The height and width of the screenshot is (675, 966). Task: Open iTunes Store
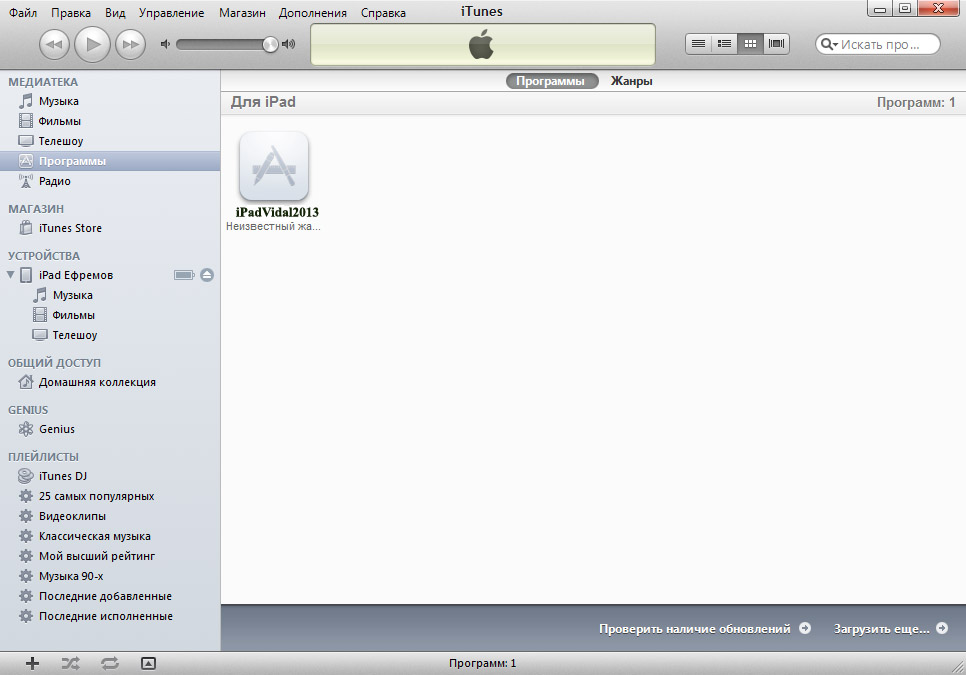tap(110, 228)
